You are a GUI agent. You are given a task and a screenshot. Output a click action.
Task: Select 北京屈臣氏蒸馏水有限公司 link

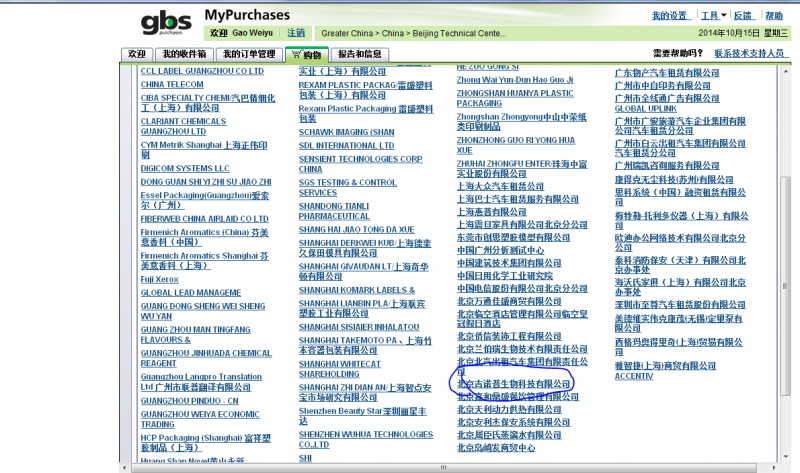coord(509,435)
